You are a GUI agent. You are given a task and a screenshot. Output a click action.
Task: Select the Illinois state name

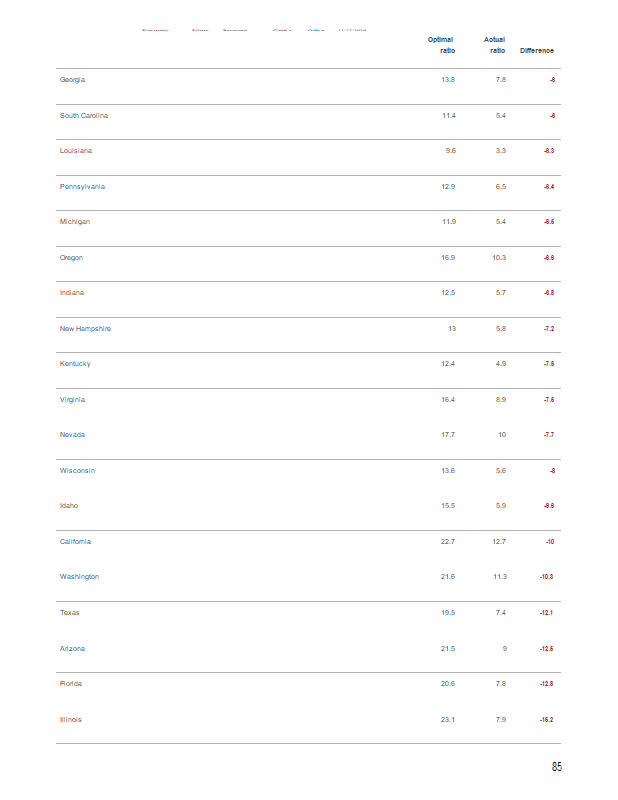coord(71,719)
